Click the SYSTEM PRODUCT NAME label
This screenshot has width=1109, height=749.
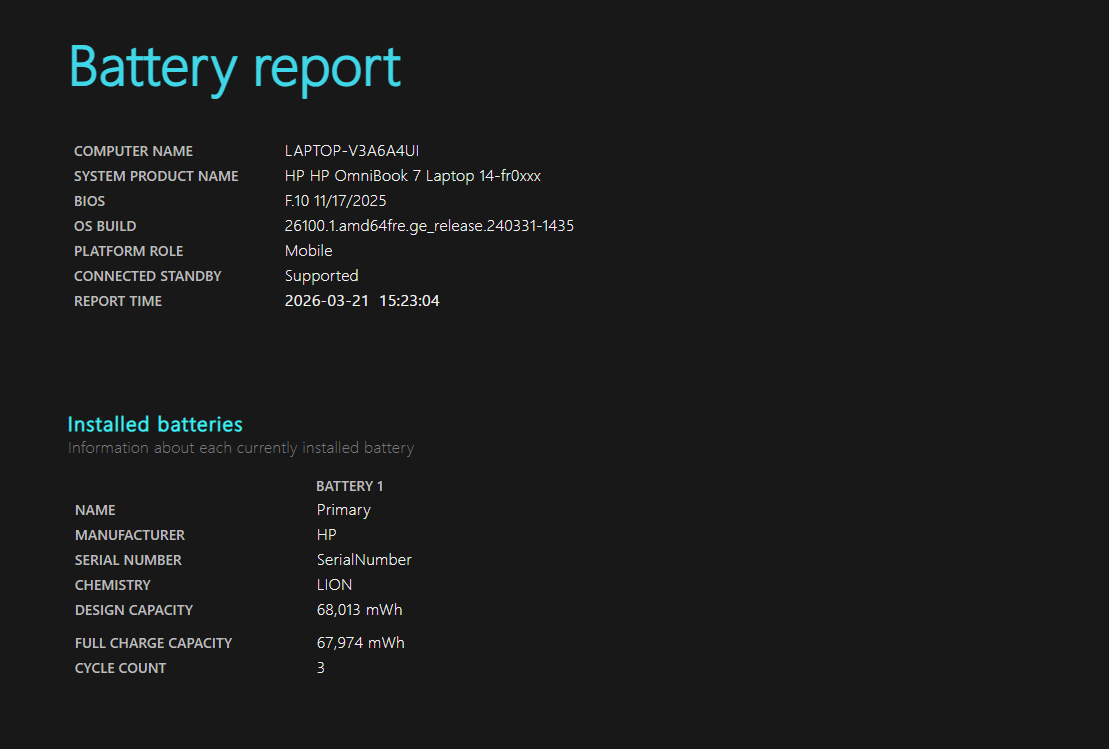click(156, 176)
